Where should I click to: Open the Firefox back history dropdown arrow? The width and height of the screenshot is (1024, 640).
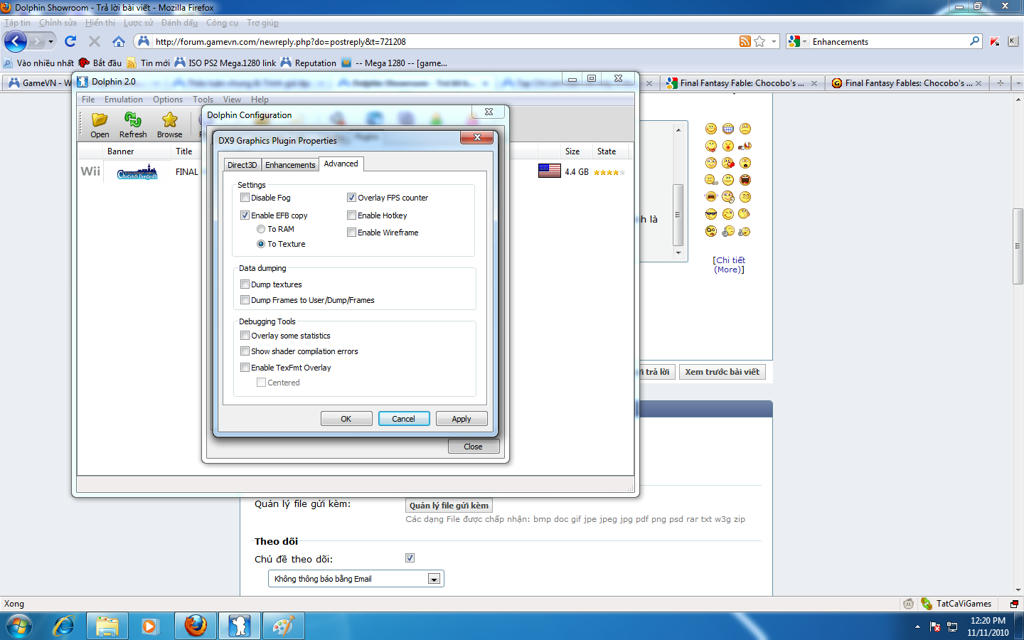(x=50, y=41)
